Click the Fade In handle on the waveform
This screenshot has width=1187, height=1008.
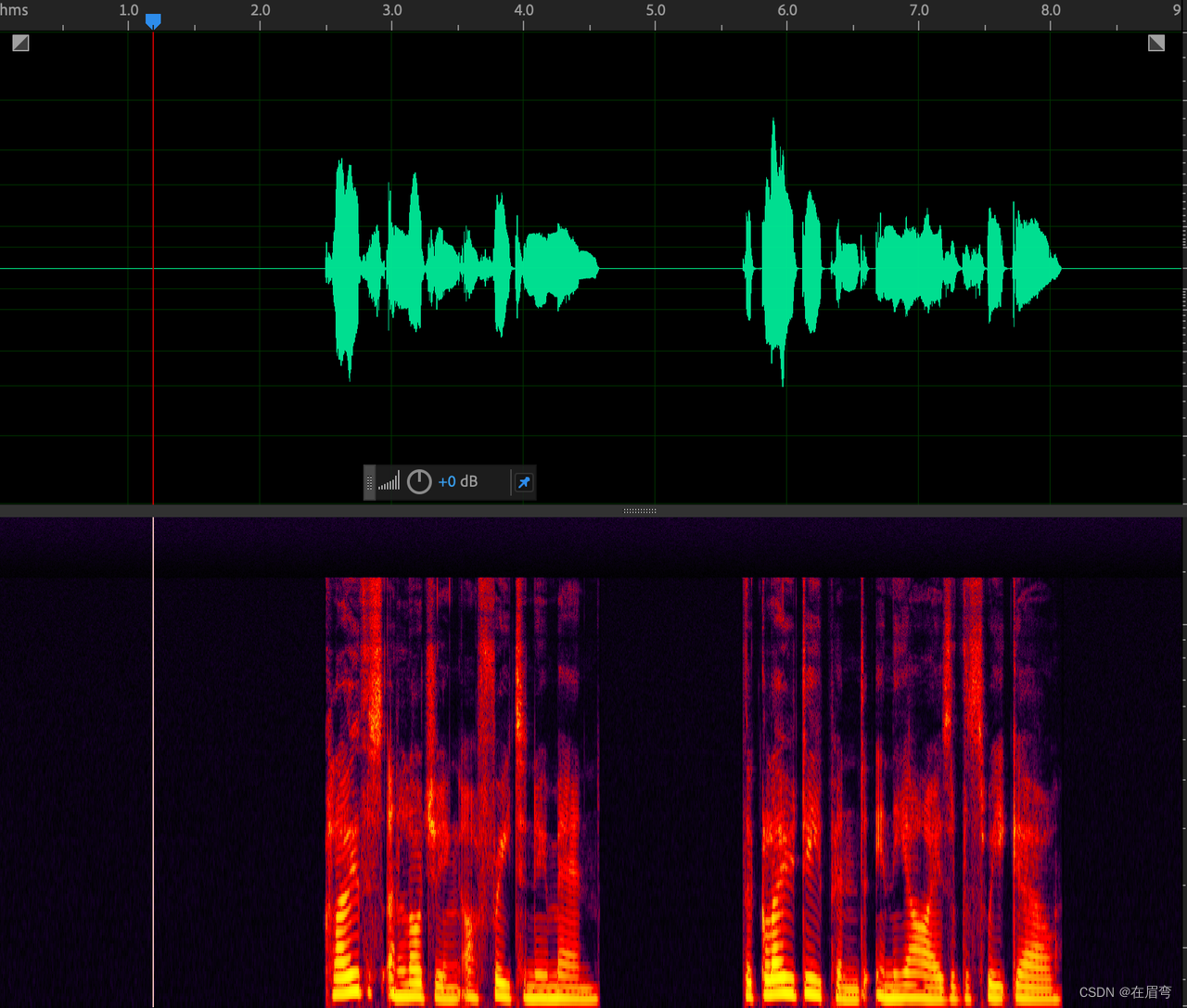pyautogui.click(x=20, y=43)
